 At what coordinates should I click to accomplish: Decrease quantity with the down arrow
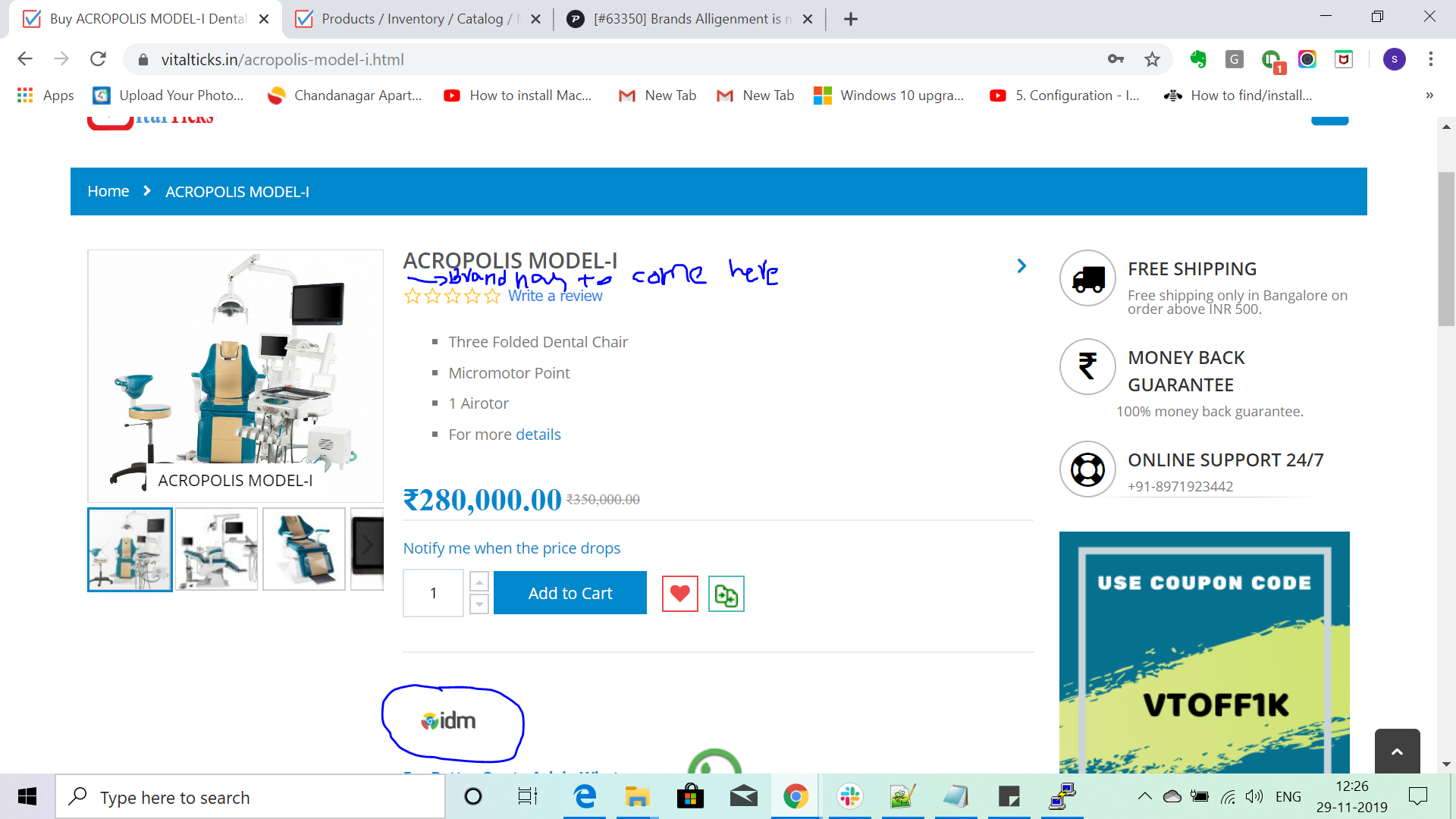point(479,604)
